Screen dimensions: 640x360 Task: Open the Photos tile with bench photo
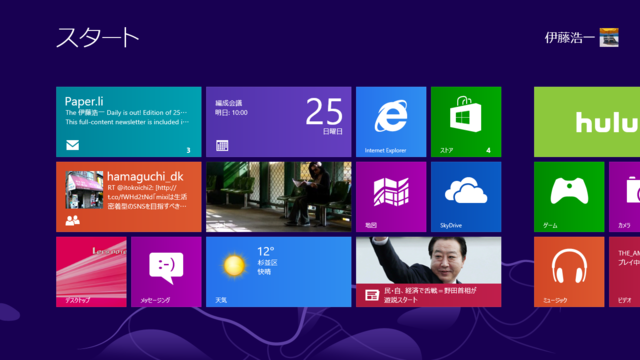tap(278, 197)
